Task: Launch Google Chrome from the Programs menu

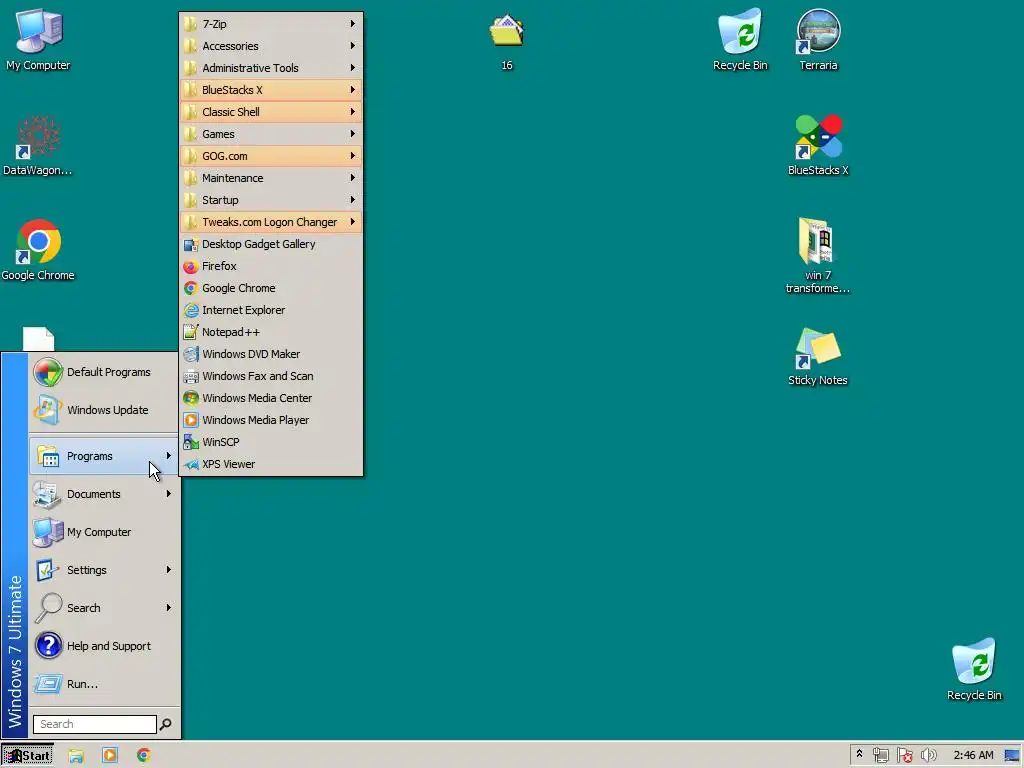Action: (x=271, y=288)
